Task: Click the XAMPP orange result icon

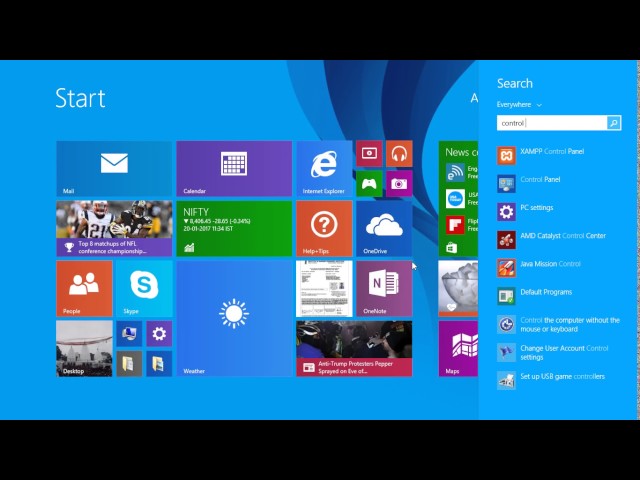Action: click(506, 156)
